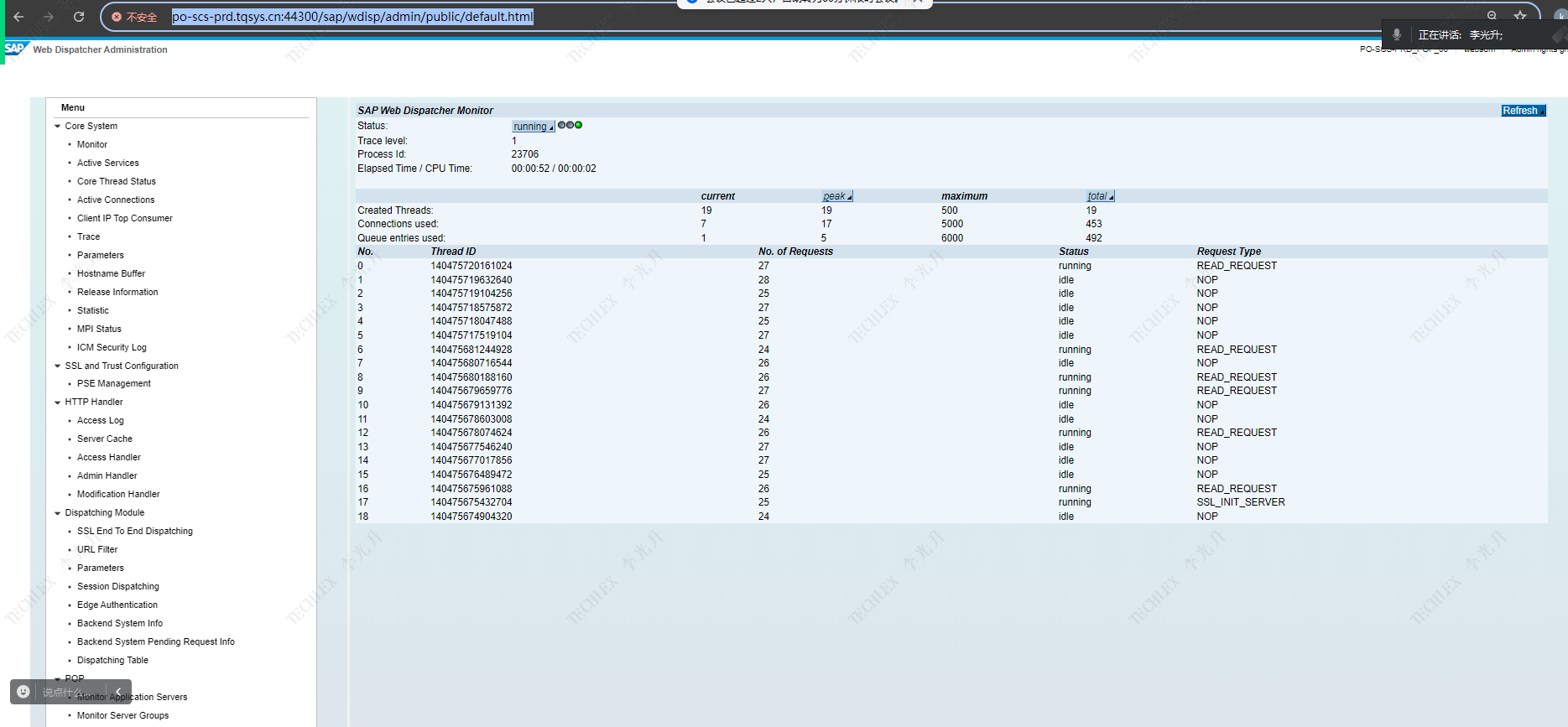Reload the page with the refresh icon

[79, 17]
